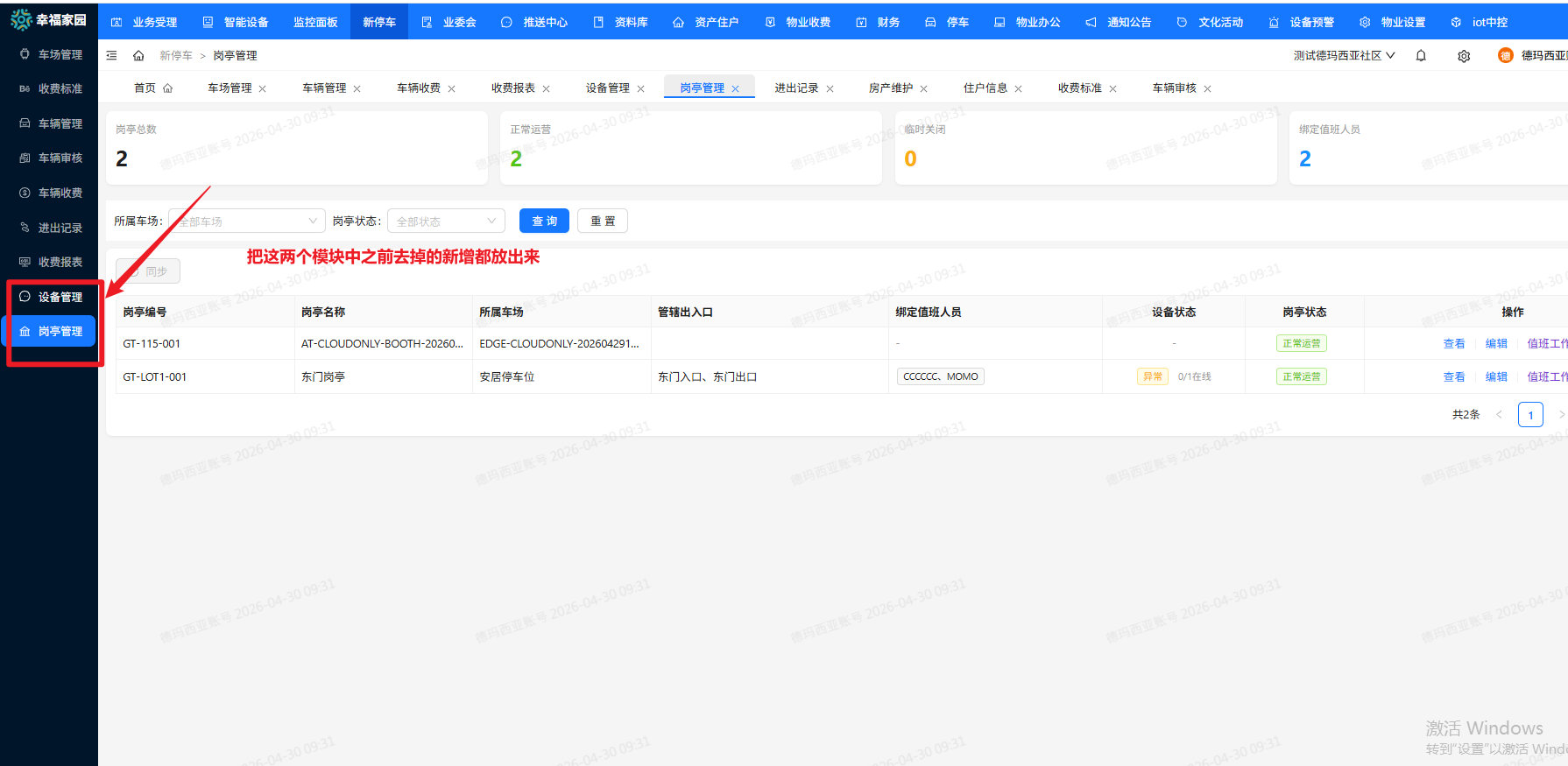Screen dimensions: 1568x766
Task: Click the 异常 device status tag
Action: pos(1153,376)
